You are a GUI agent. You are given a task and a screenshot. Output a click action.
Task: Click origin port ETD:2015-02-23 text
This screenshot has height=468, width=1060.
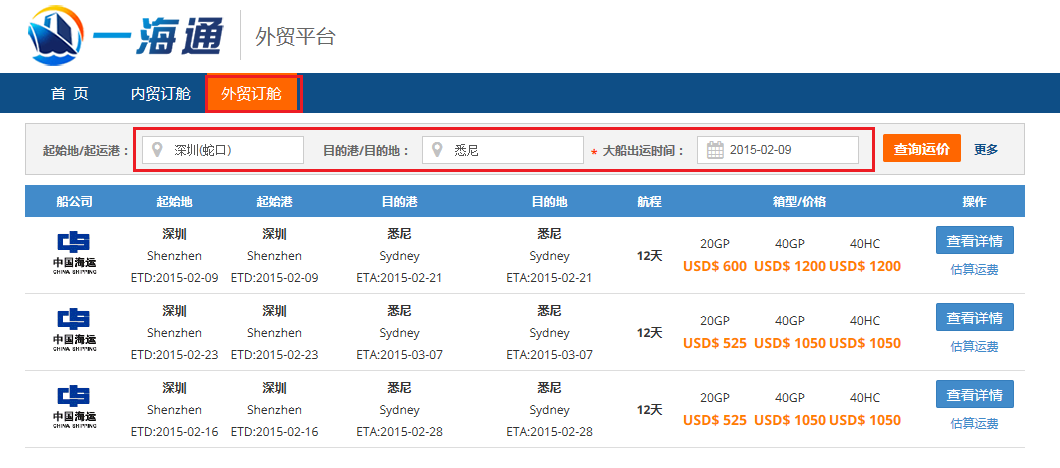[274, 355]
